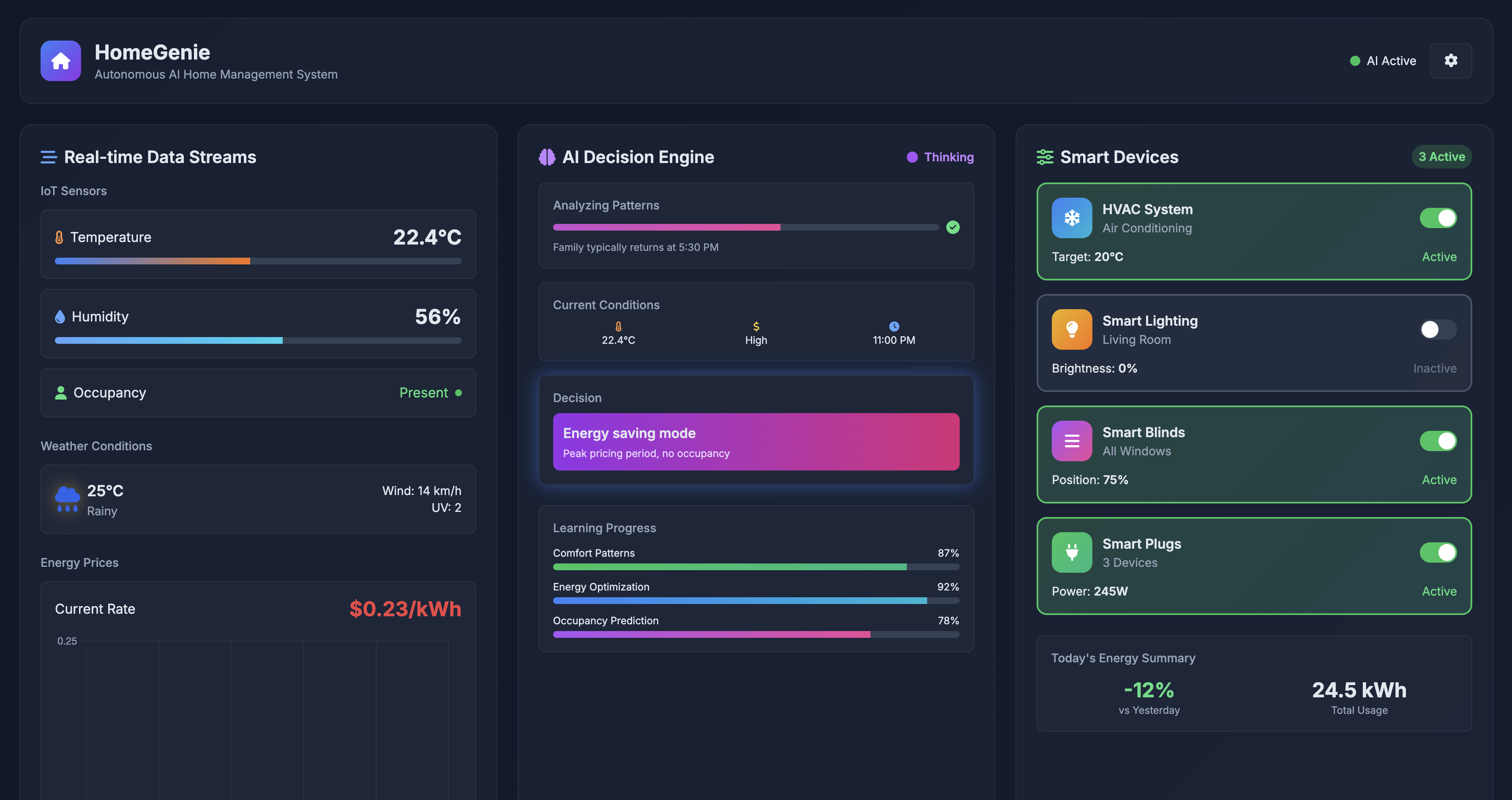Screen dimensions: 1512x800
Task: Click the Temperature sensor progress bar
Action: (x=258, y=261)
